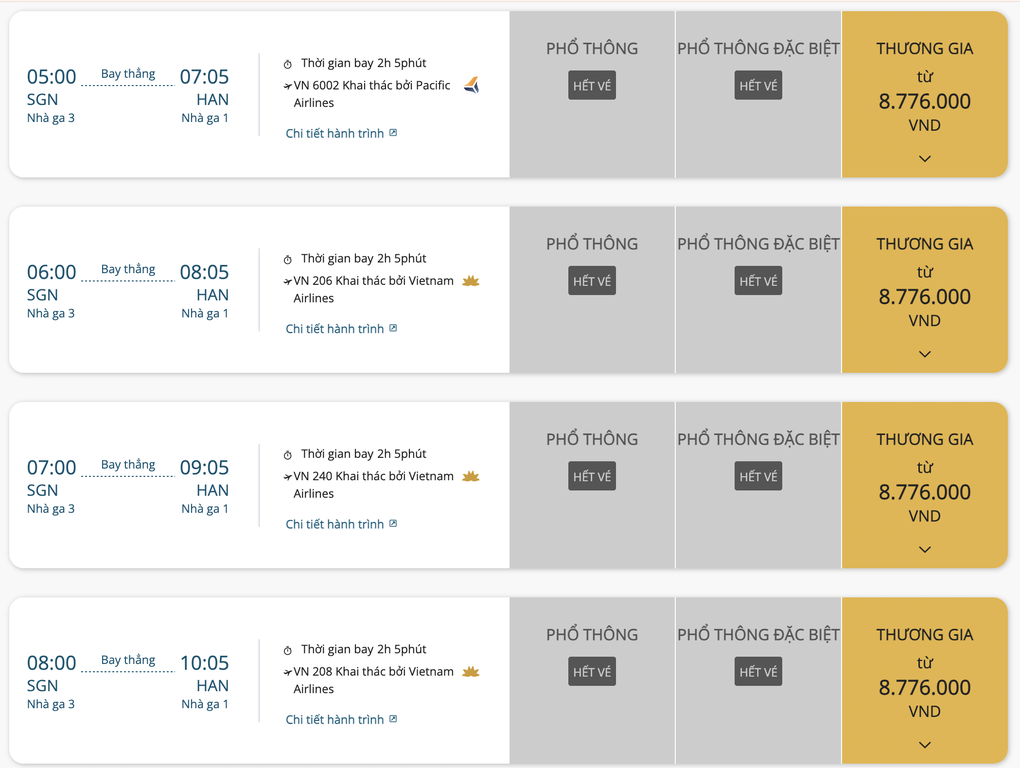Click Pacific Airlines logo on VN 6002
The width and height of the screenshot is (1020, 768).
(x=471, y=86)
